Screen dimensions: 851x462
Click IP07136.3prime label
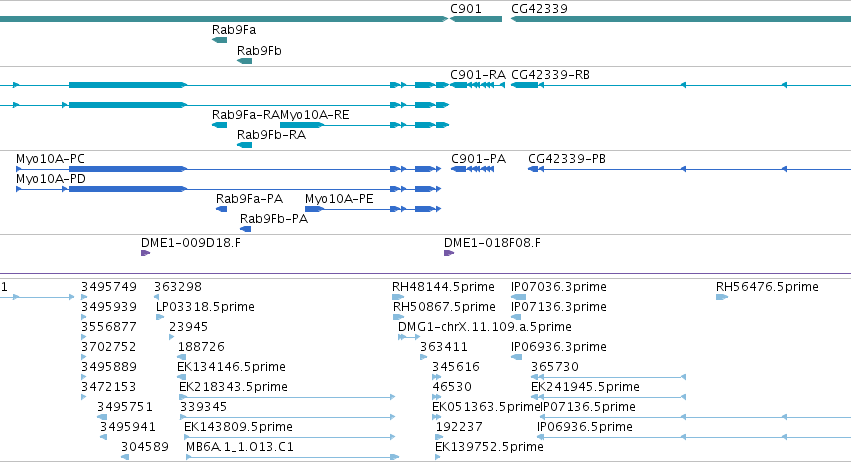(x=558, y=307)
